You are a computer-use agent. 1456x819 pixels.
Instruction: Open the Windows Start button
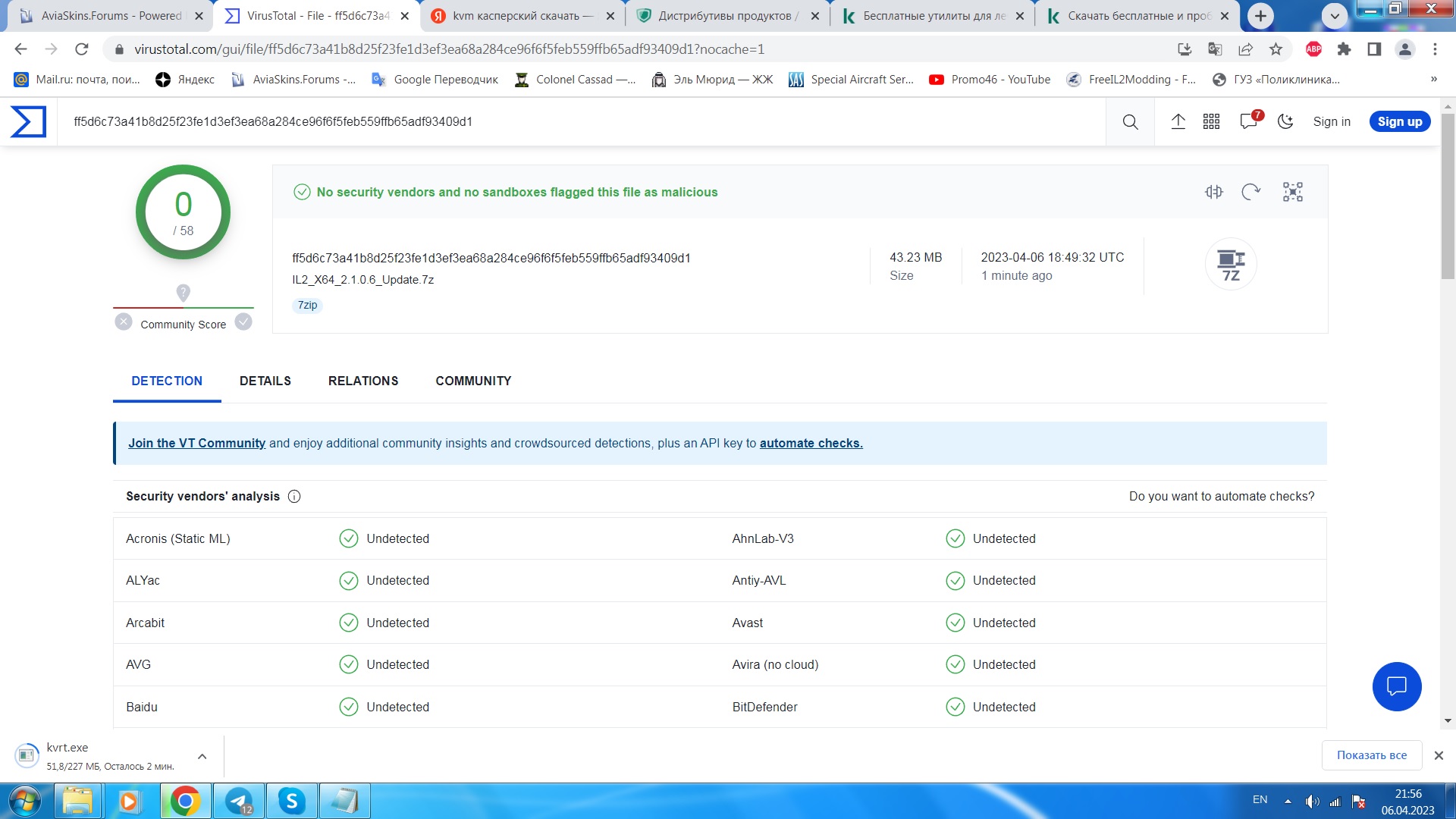[24, 802]
